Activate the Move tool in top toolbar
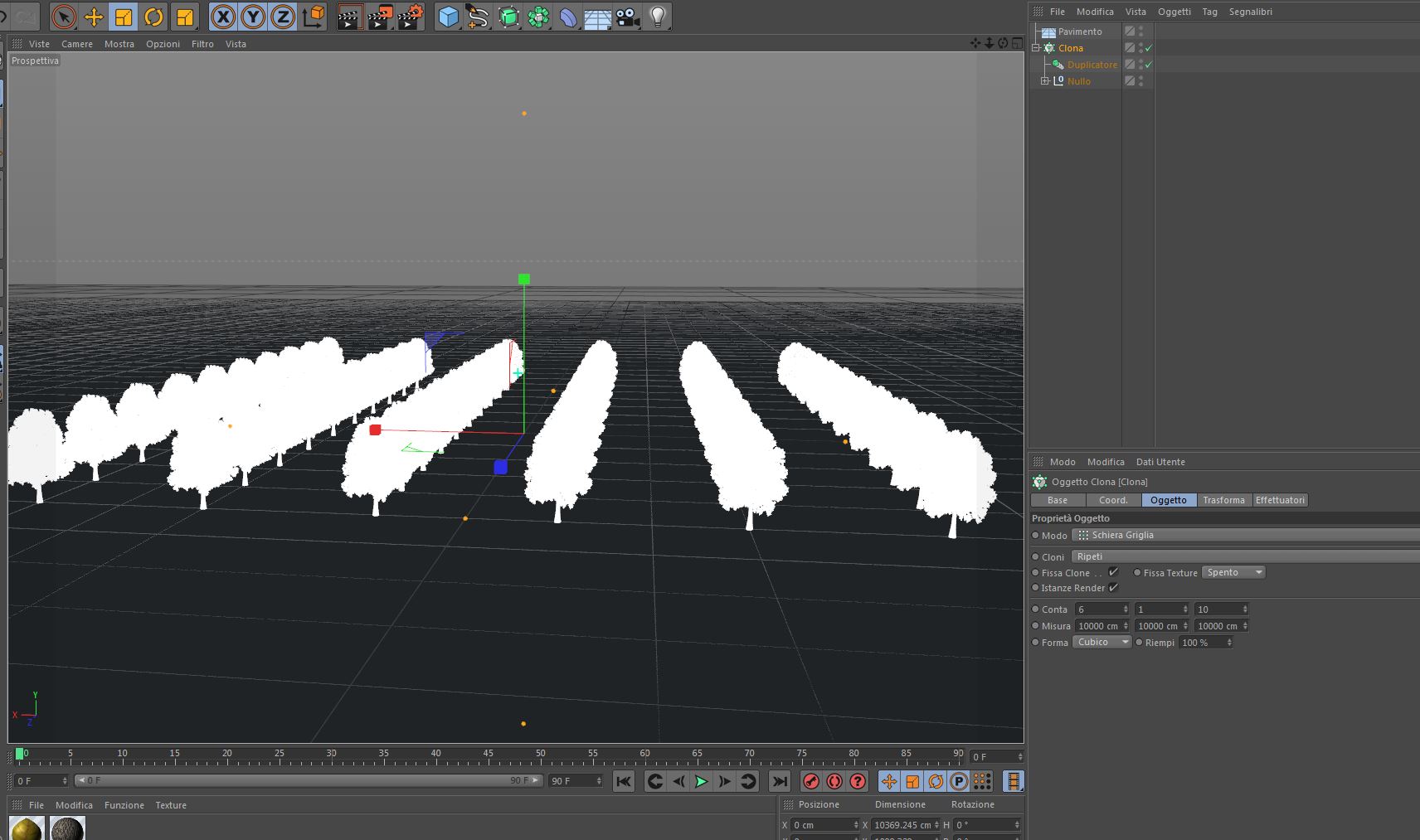This screenshot has height=840, width=1420. 94,17
